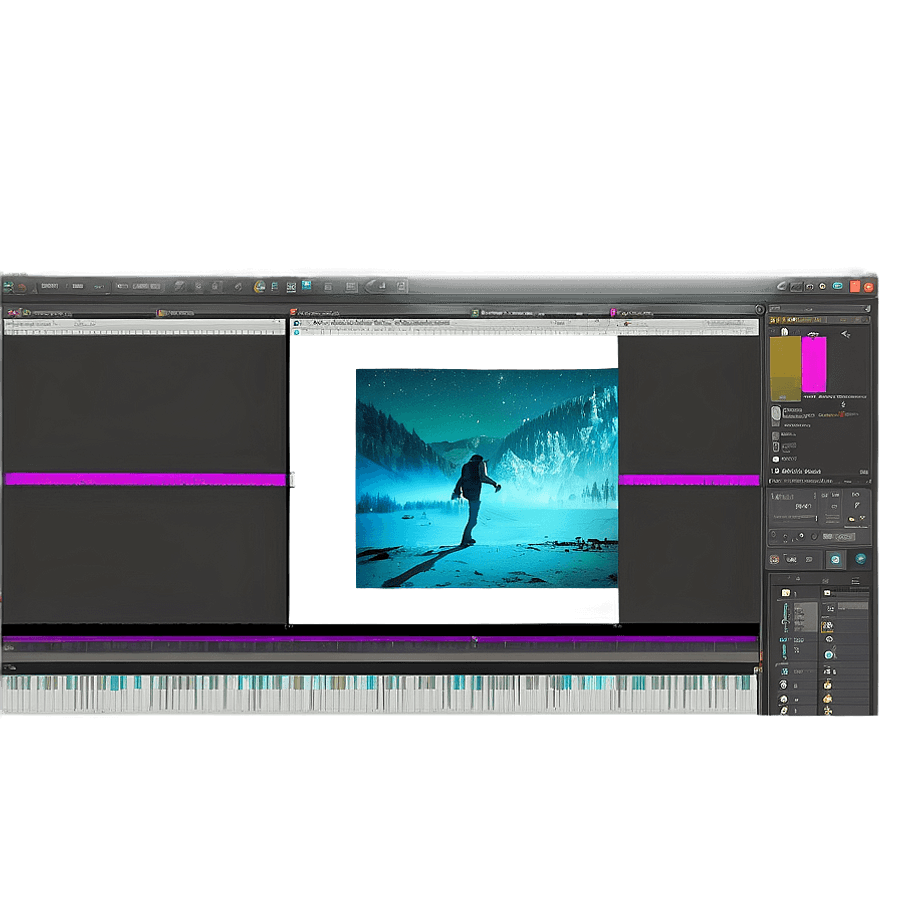The width and height of the screenshot is (900, 900).
Task: Click the yellow folder icon in layer list
Action: 786,593
